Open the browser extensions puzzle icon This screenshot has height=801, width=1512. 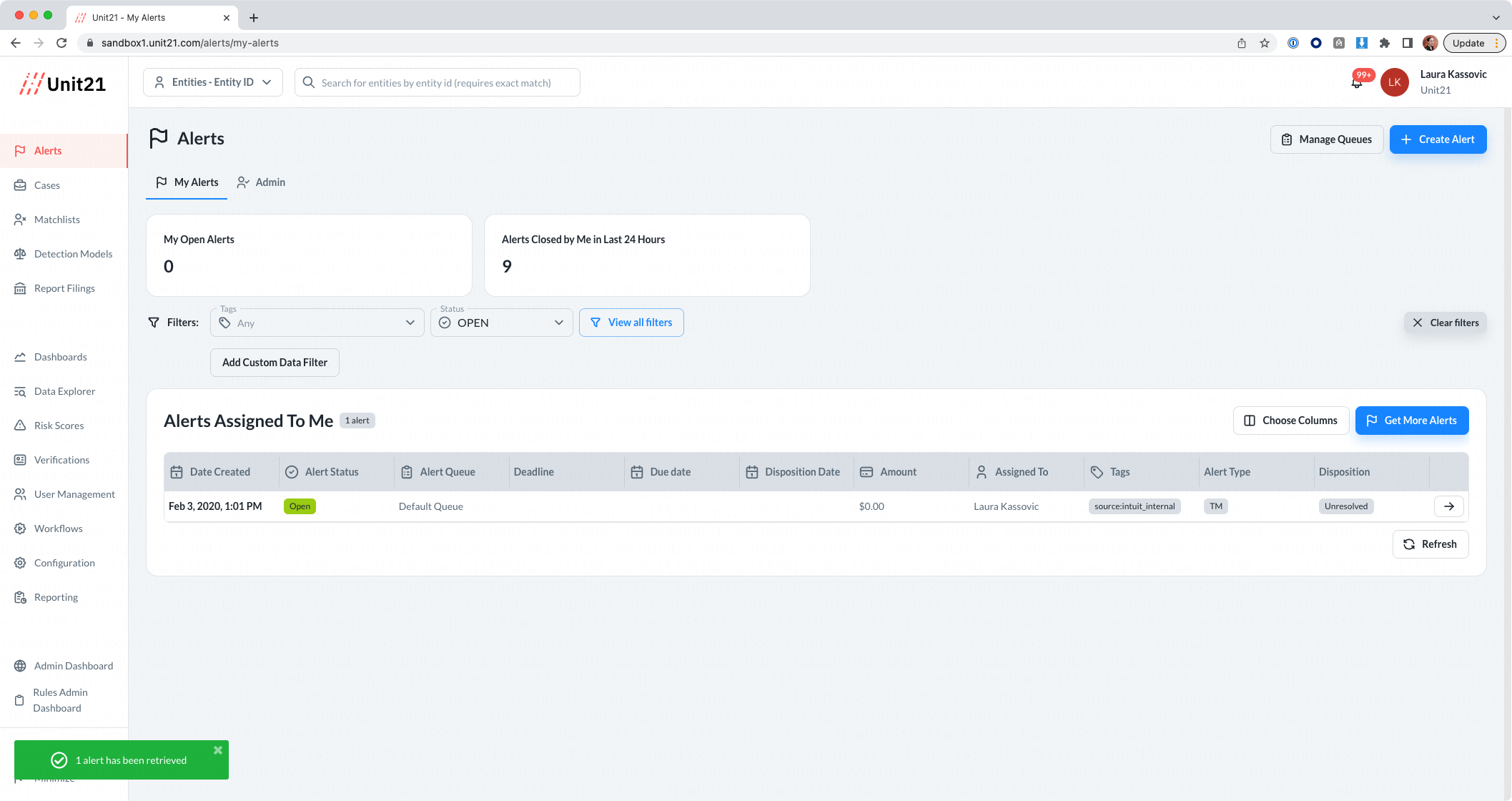pos(1385,43)
